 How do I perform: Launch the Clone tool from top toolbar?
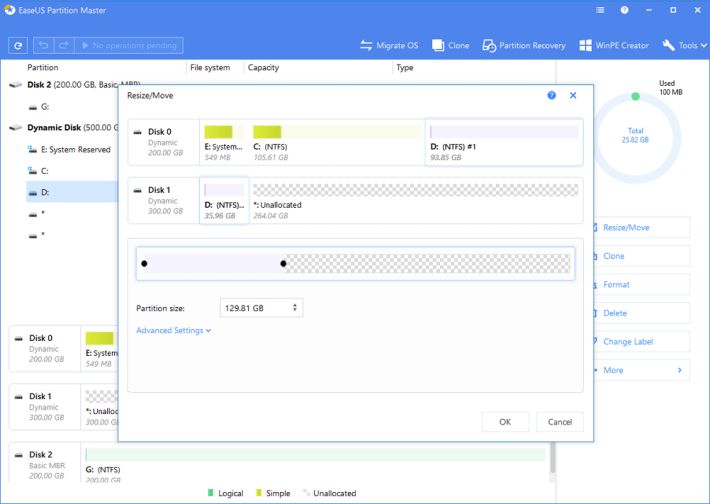click(x=450, y=46)
